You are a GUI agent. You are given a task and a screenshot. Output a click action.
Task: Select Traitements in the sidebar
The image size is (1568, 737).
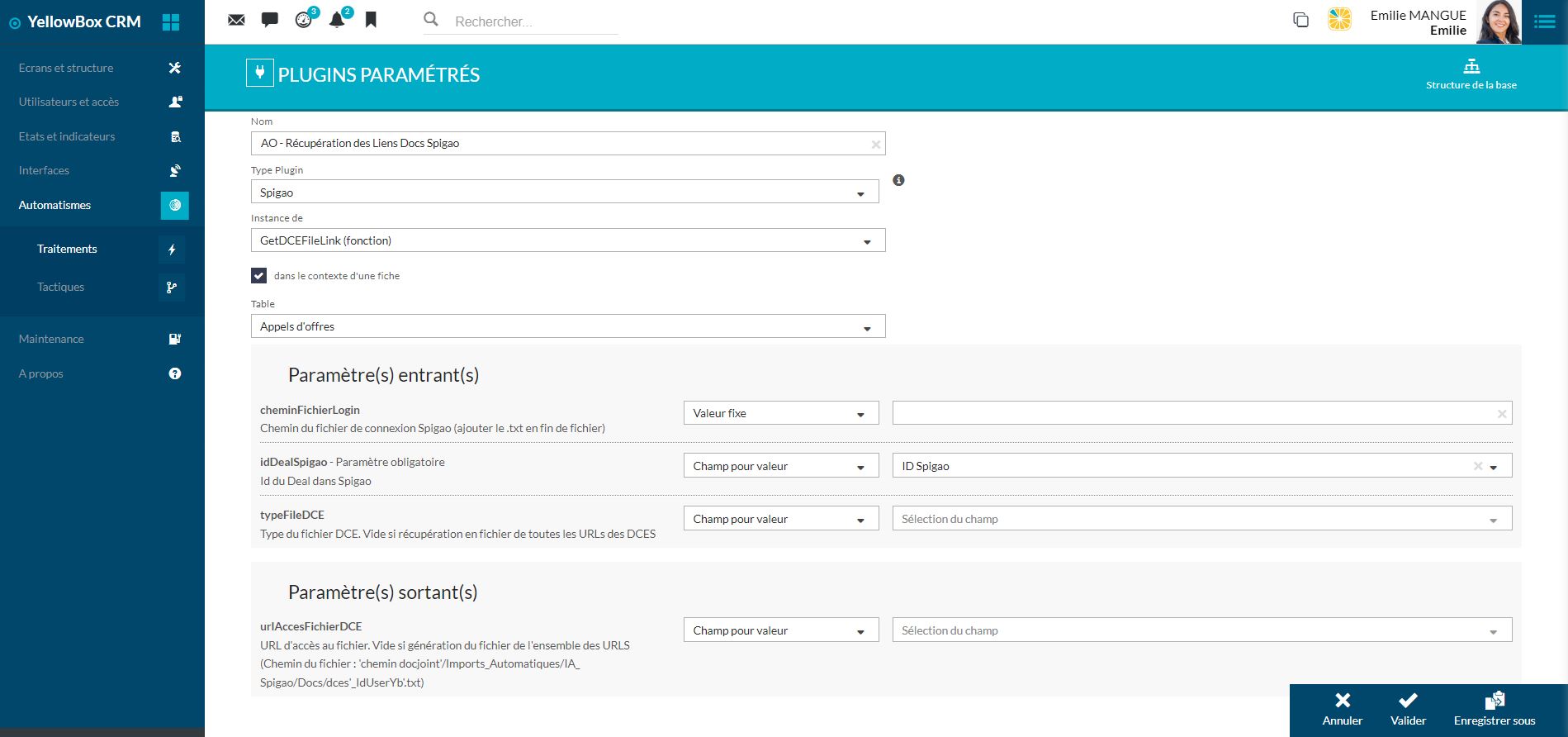click(x=67, y=250)
